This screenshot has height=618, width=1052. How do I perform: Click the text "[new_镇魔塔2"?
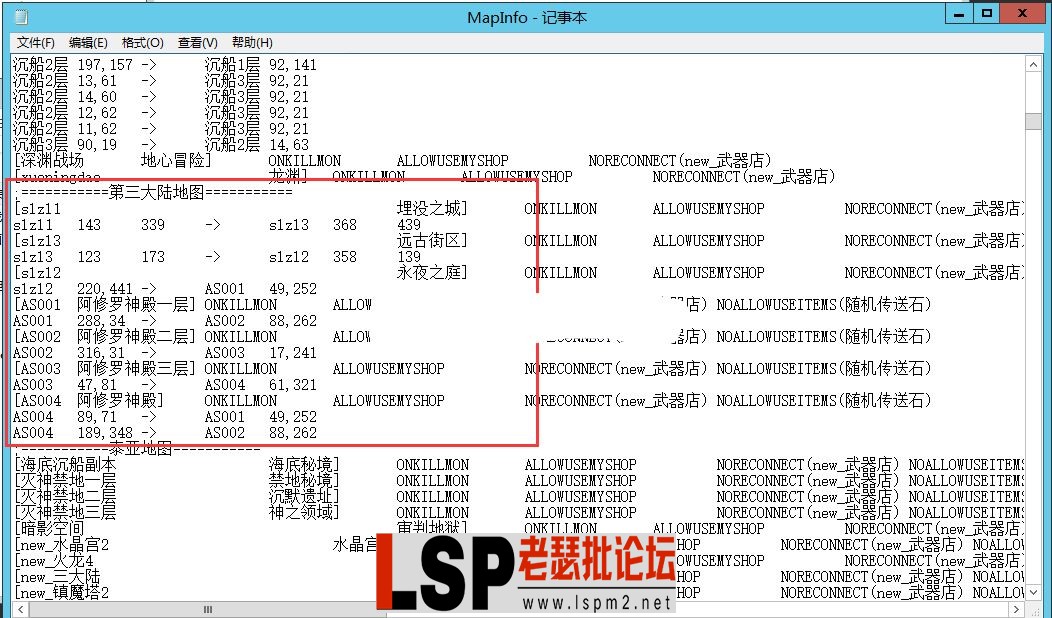(61, 593)
